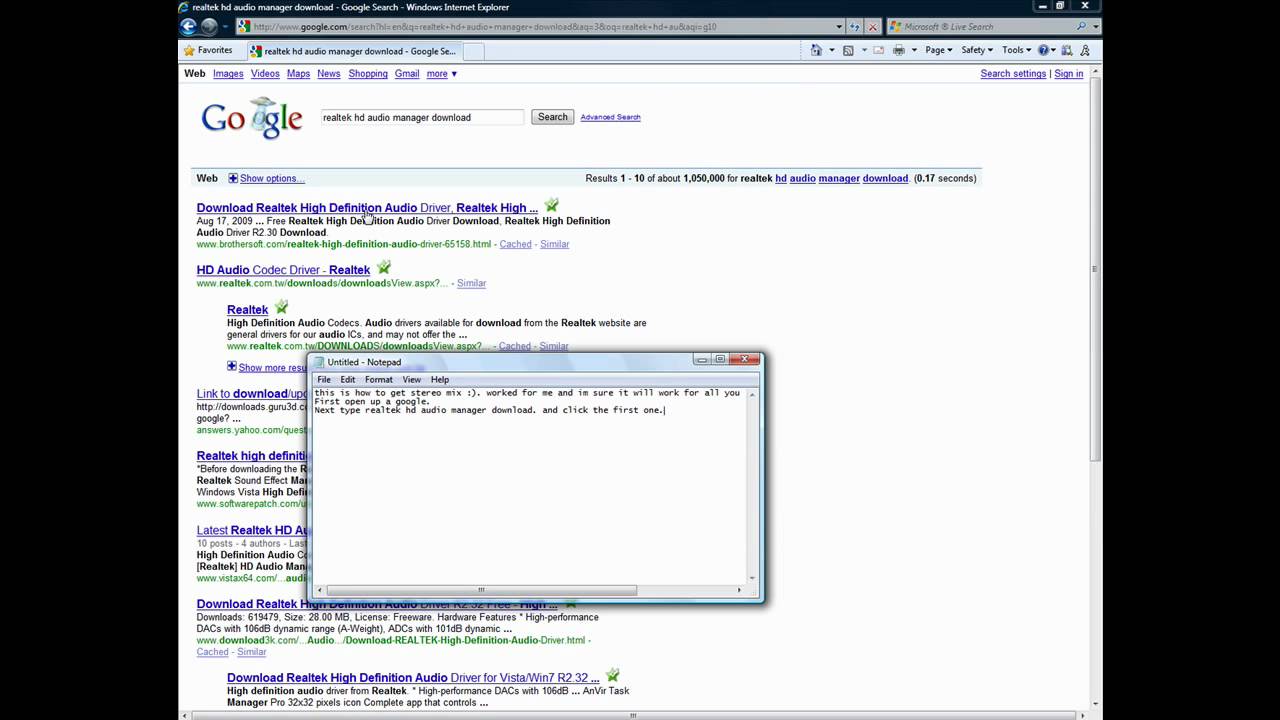Open Notepad Format menu
The width and height of the screenshot is (1280, 720).
[x=379, y=380]
